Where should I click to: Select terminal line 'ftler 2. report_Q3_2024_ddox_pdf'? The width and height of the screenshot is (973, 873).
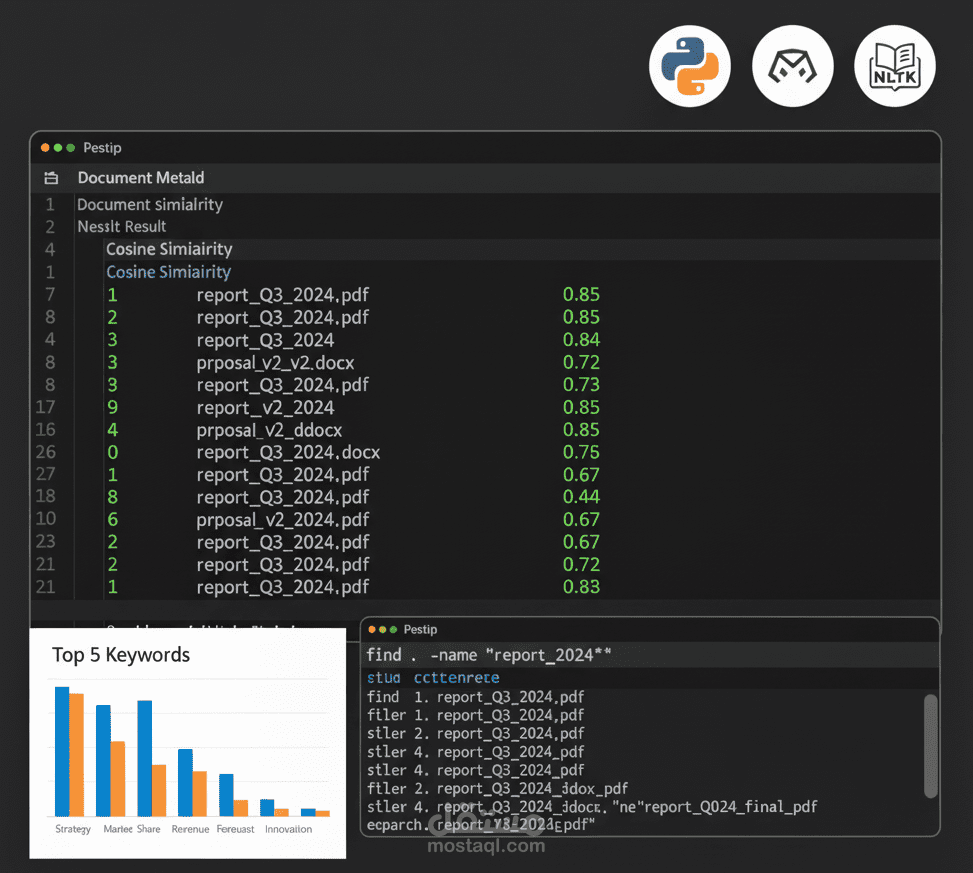coord(497,789)
